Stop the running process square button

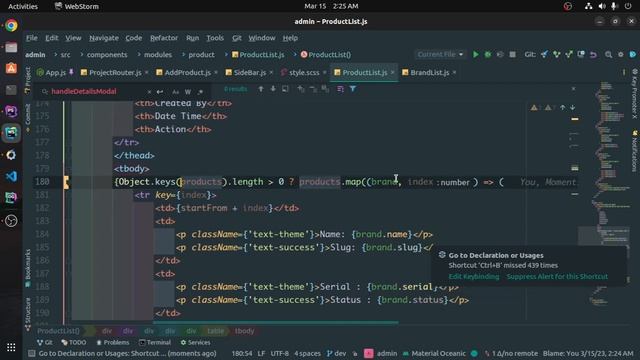coord(512,54)
